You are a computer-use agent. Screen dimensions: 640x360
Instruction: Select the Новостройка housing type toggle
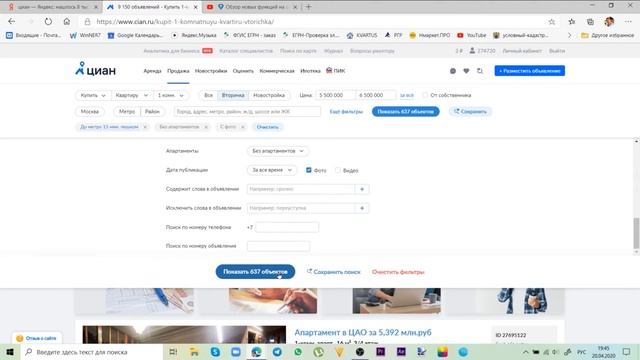(x=269, y=95)
